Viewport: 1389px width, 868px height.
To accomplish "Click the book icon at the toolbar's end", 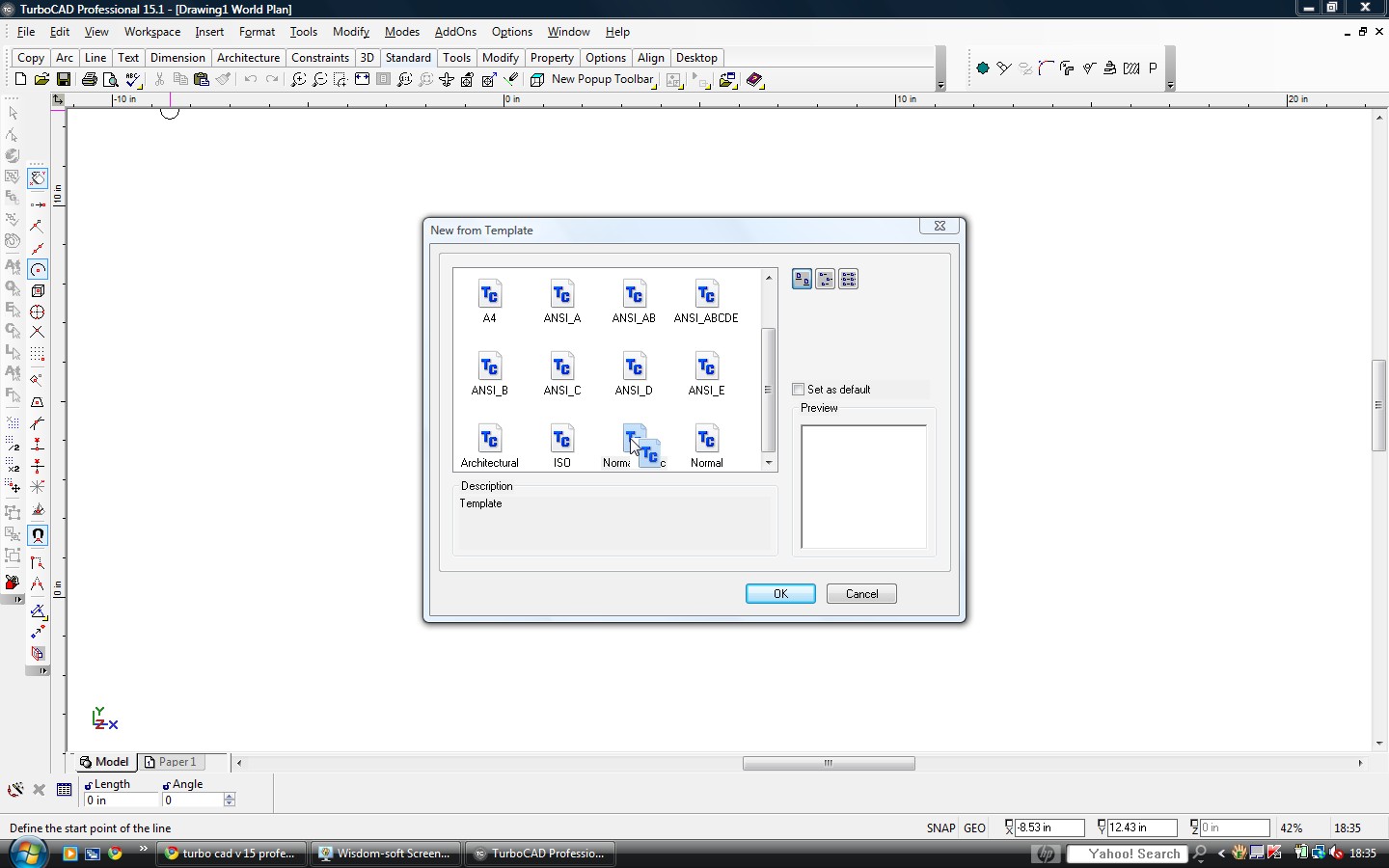I will 755,80.
